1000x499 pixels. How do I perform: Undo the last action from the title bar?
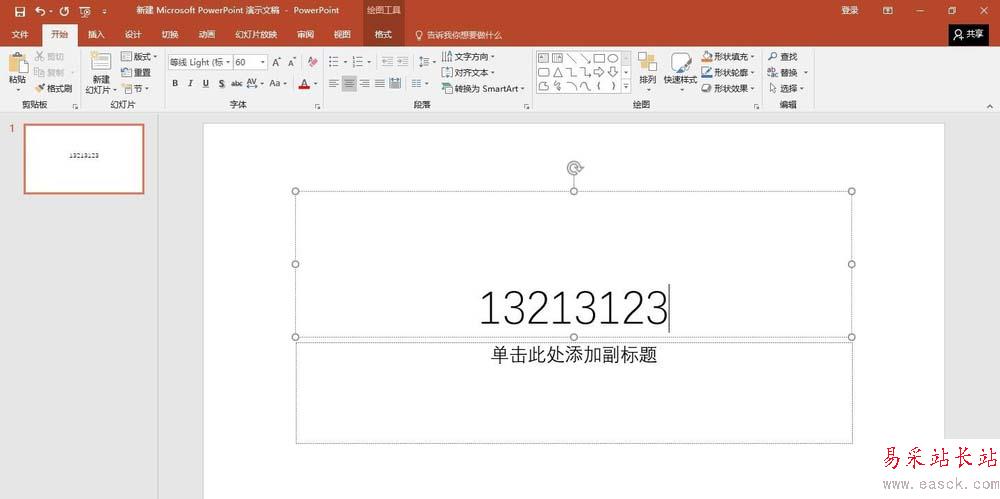pyautogui.click(x=40, y=11)
